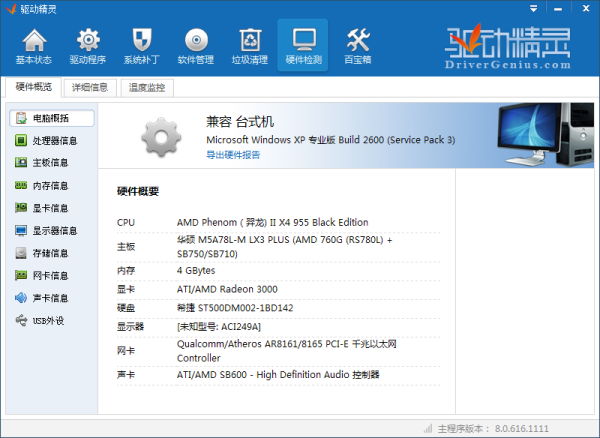The width and height of the screenshot is (600, 438).
Task: Click the 网卡信息 network card icon
Action: click(x=21, y=275)
